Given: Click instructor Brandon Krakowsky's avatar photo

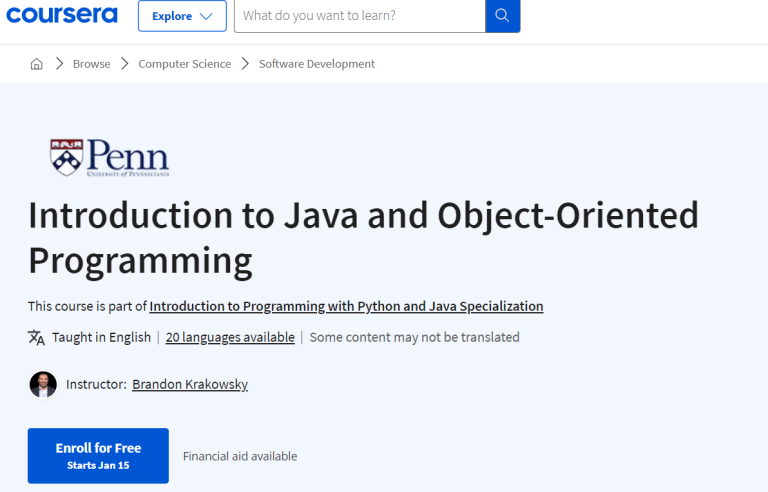Looking at the screenshot, I should pyautogui.click(x=43, y=385).
